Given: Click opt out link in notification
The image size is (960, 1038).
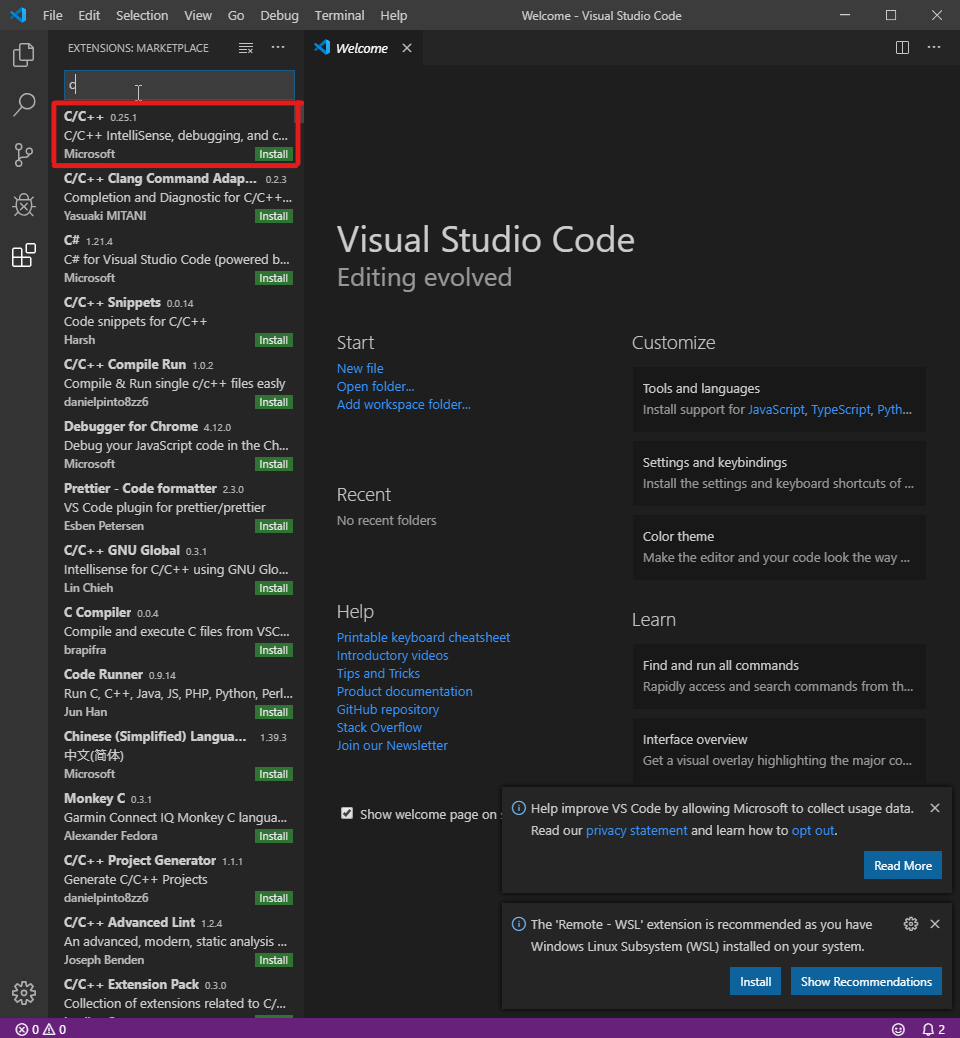Looking at the screenshot, I should pos(812,830).
